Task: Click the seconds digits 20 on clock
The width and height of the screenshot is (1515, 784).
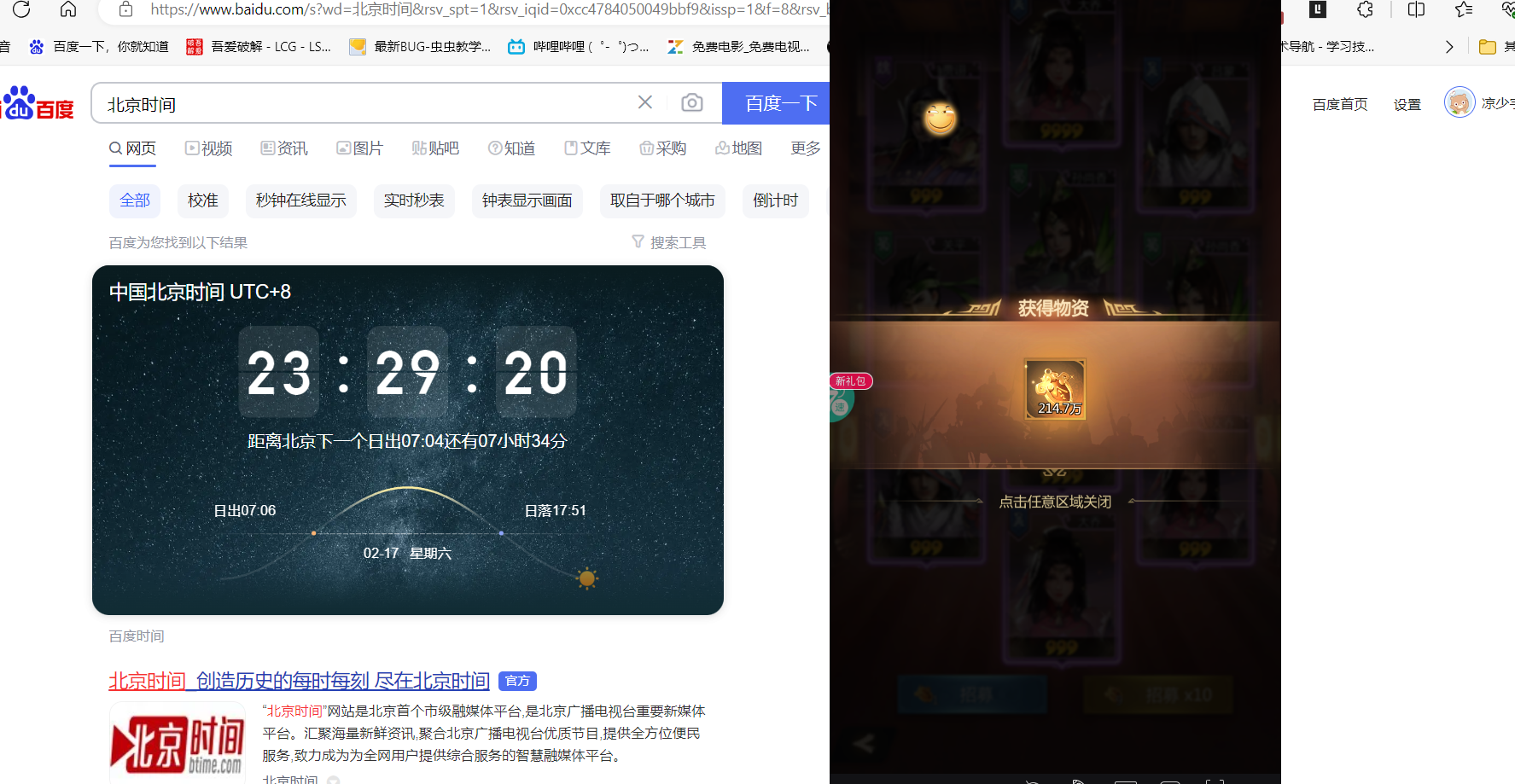Action: [536, 372]
